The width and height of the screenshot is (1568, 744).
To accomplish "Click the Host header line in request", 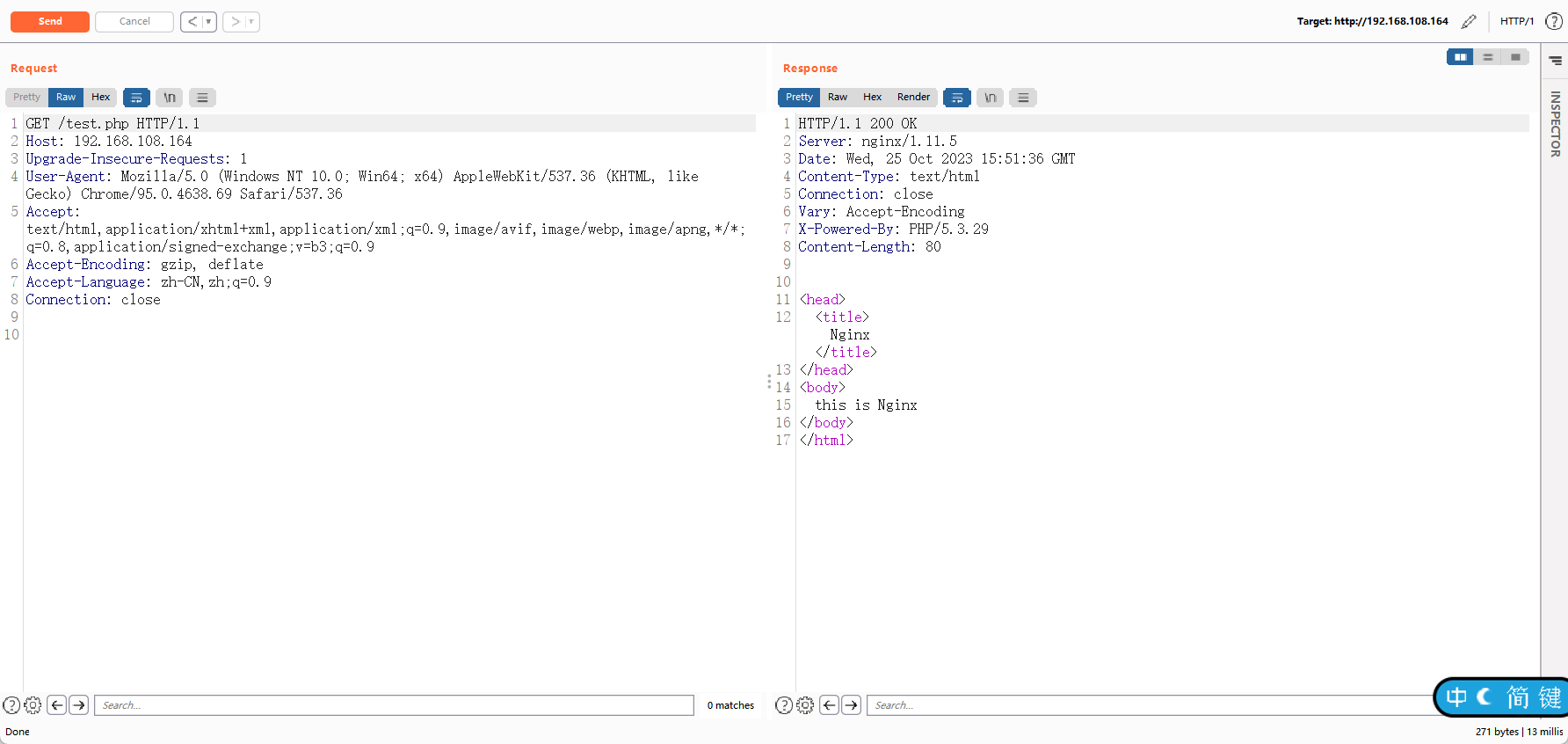I will (109, 141).
